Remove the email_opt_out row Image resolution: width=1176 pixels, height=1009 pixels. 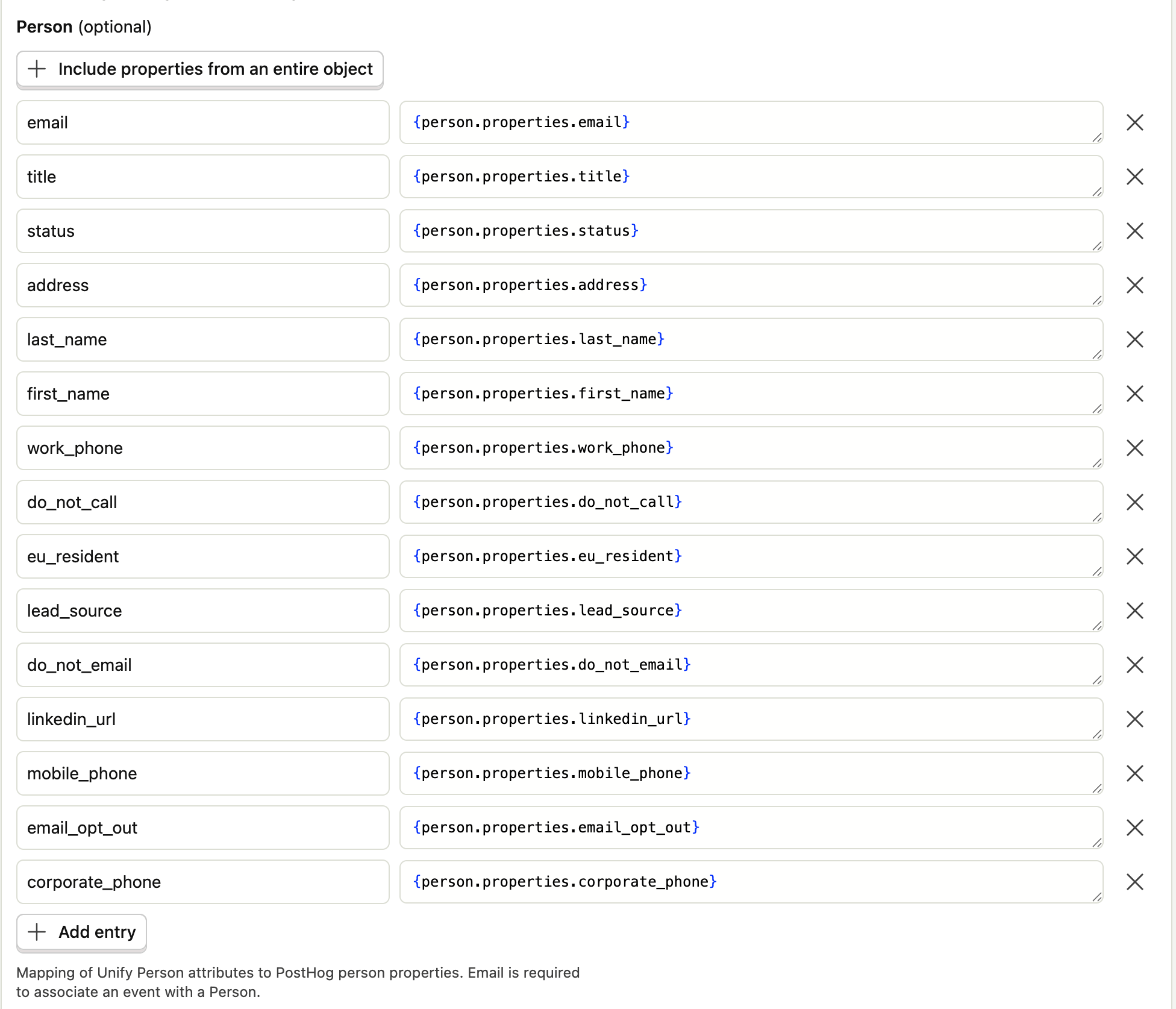[1135, 828]
